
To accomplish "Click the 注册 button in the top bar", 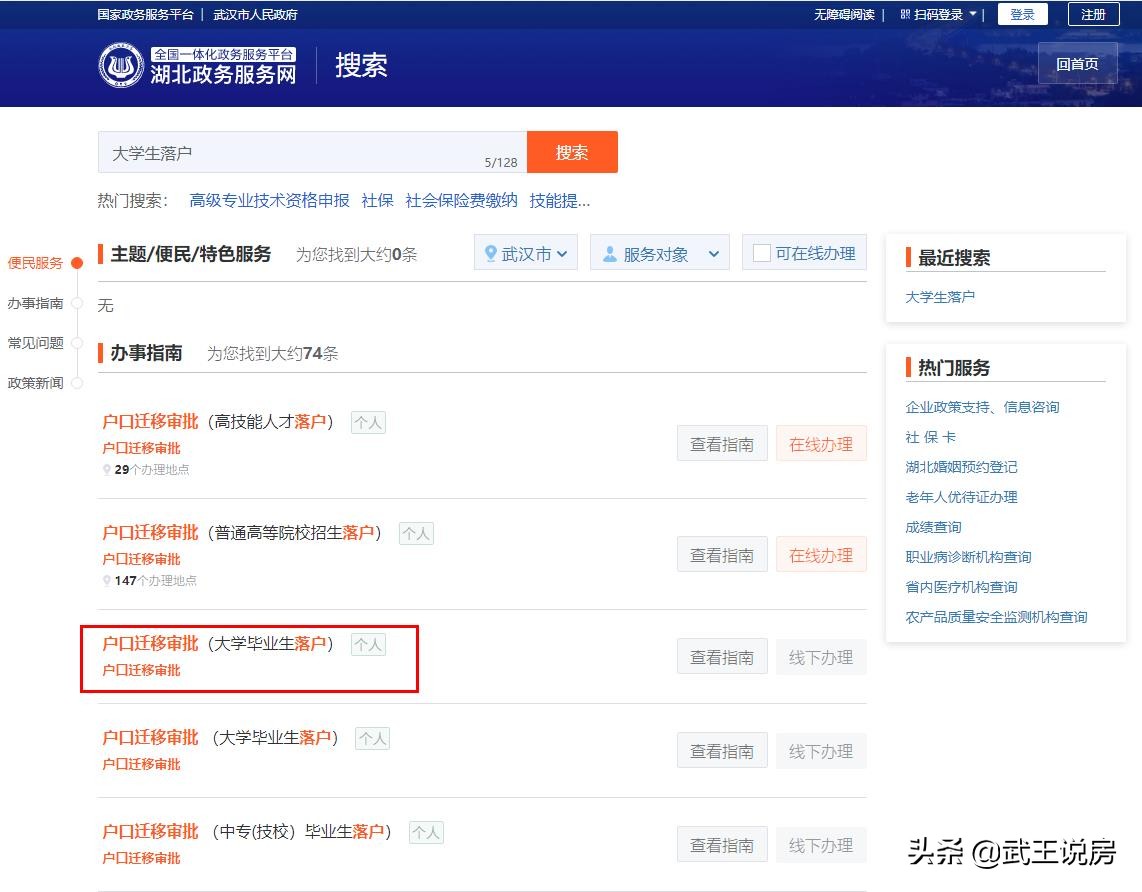I will (x=1093, y=14).
